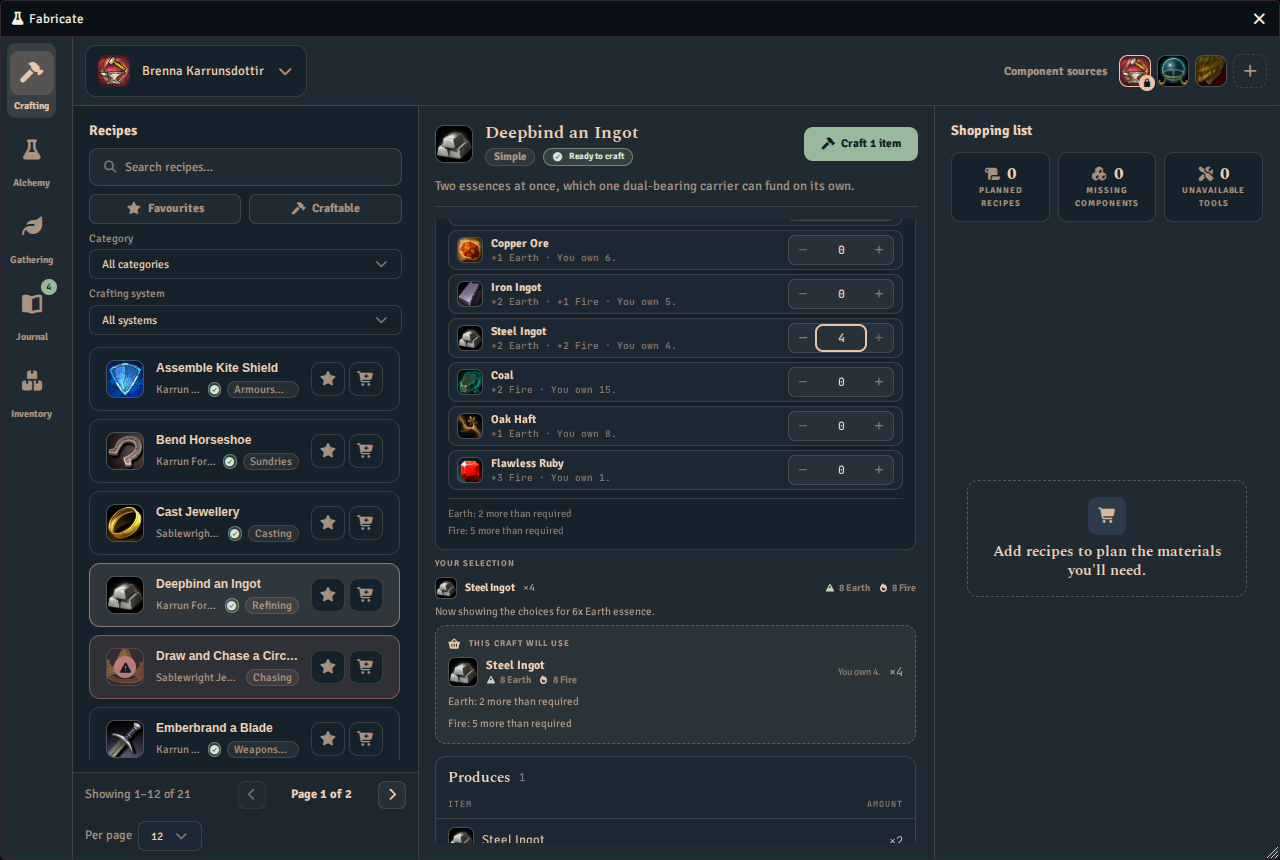Select the third component source avatar
The width and height of the screenshot is (1280, 860).
pos(1211,71)
